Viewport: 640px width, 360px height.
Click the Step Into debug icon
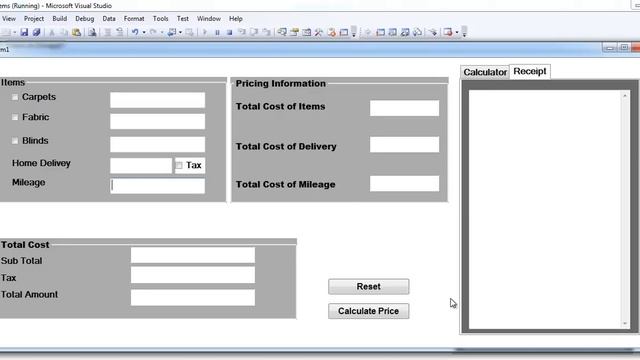click(242, 32)
